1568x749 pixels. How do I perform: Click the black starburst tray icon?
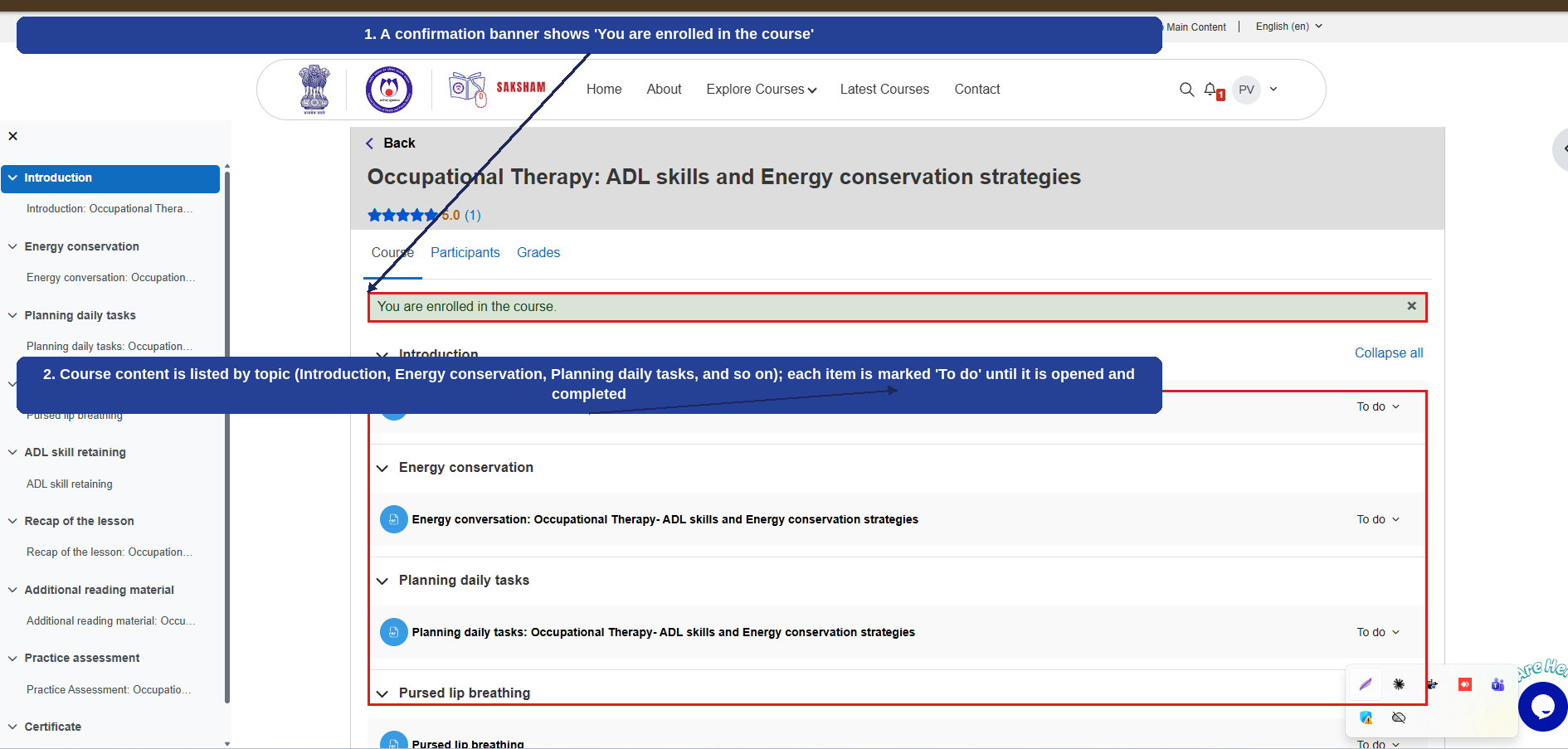(x=1399, y=684)
